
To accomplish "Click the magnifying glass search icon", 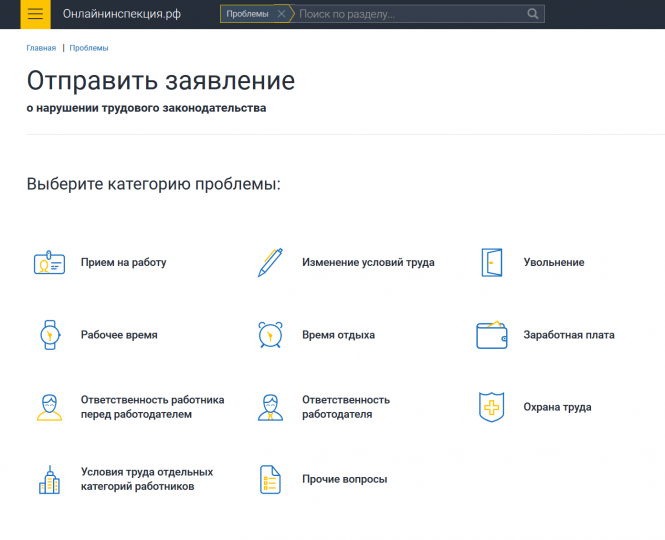I will click(533, 14).
